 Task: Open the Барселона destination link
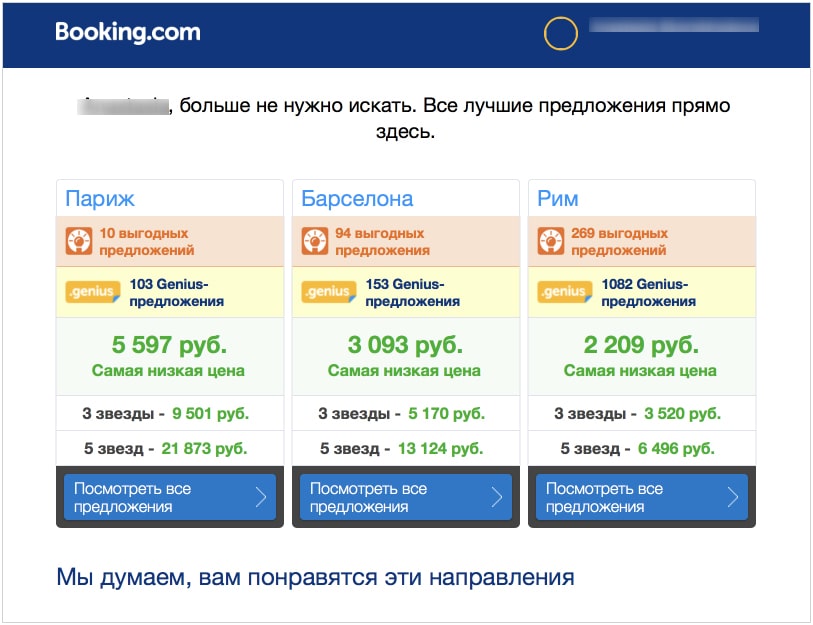click(357, 199)
